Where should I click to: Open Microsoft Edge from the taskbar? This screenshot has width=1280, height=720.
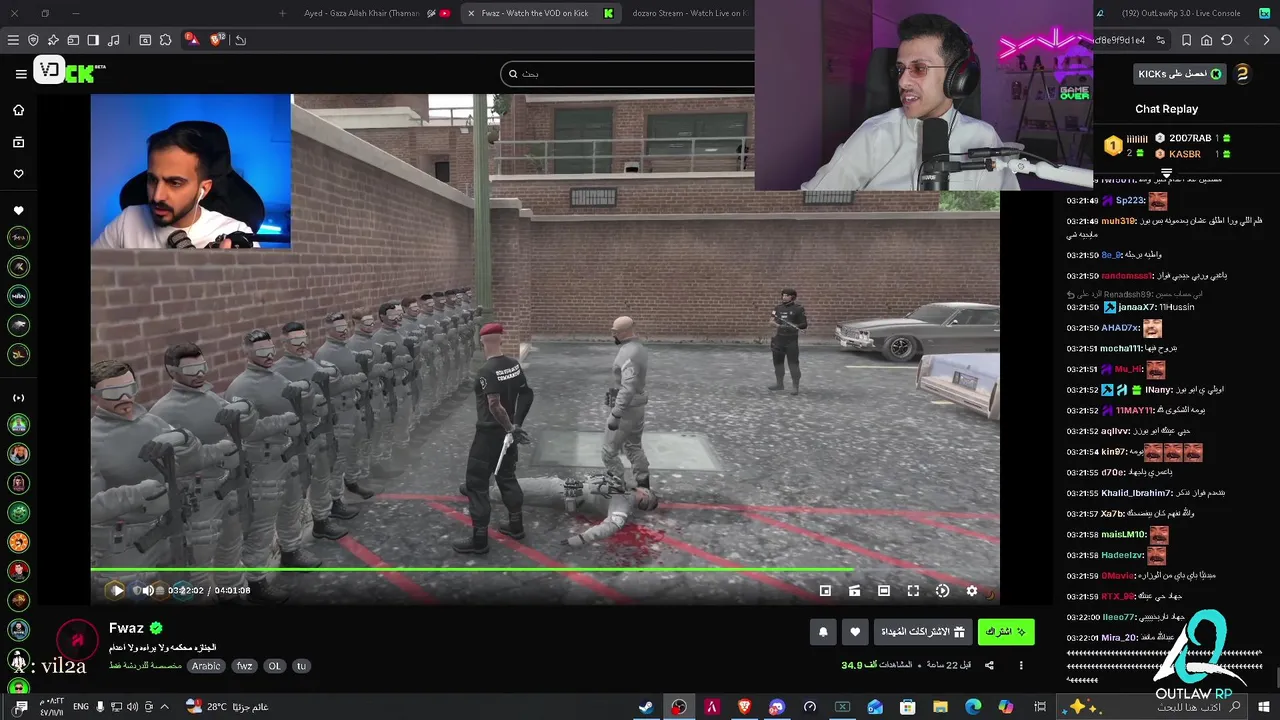coord(973,707)
